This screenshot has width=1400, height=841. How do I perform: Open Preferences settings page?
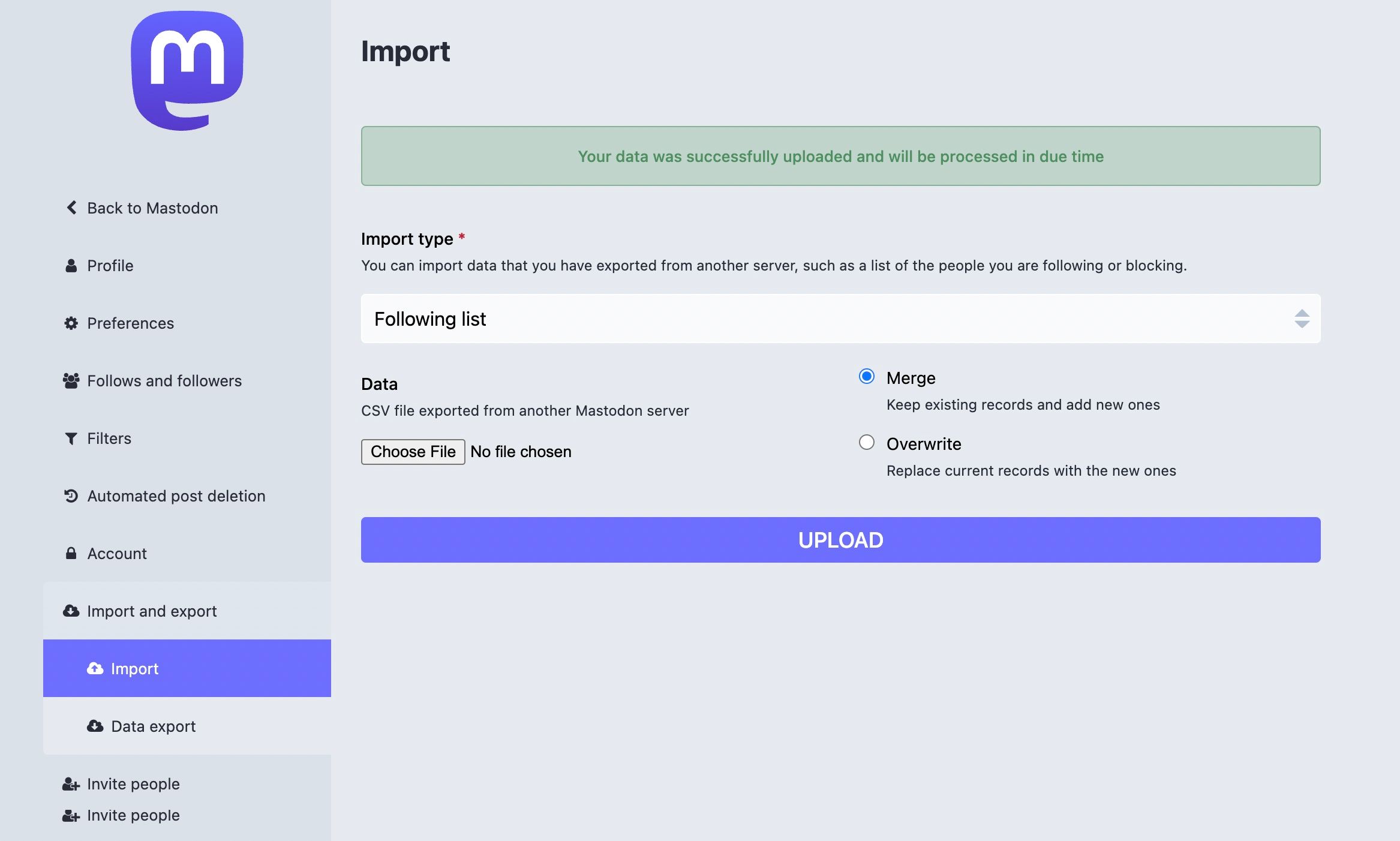pos(130,322)
